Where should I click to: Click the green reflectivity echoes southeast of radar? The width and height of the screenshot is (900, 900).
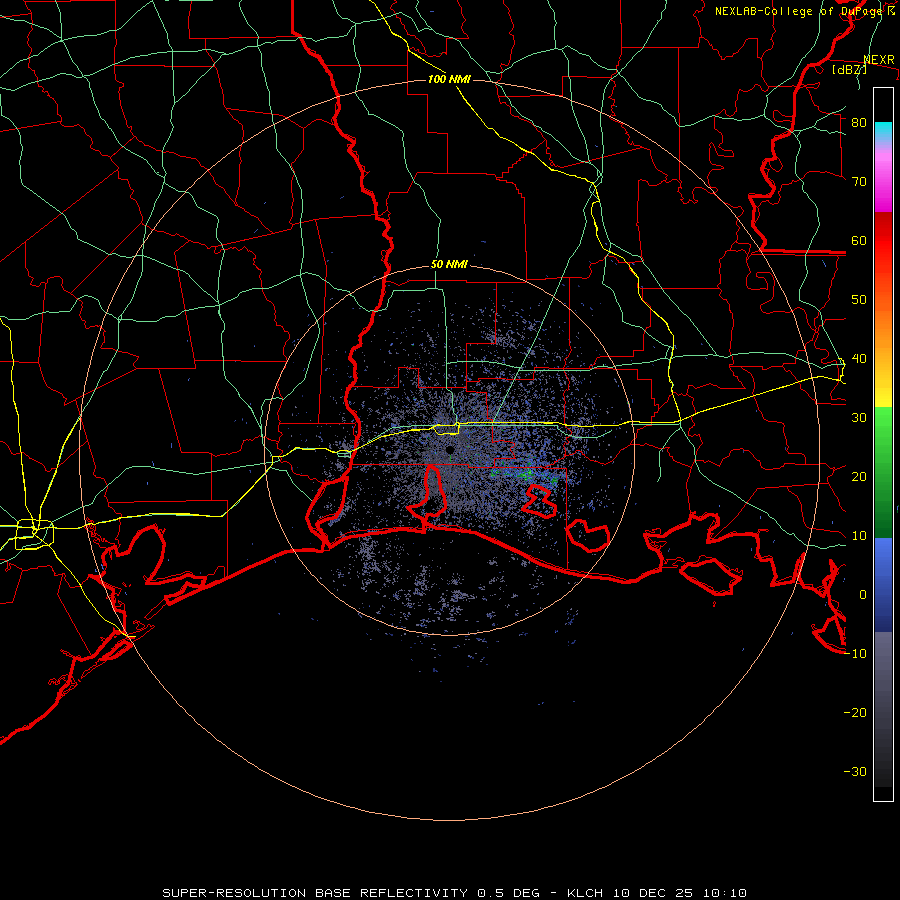click(x=527, y=475)
